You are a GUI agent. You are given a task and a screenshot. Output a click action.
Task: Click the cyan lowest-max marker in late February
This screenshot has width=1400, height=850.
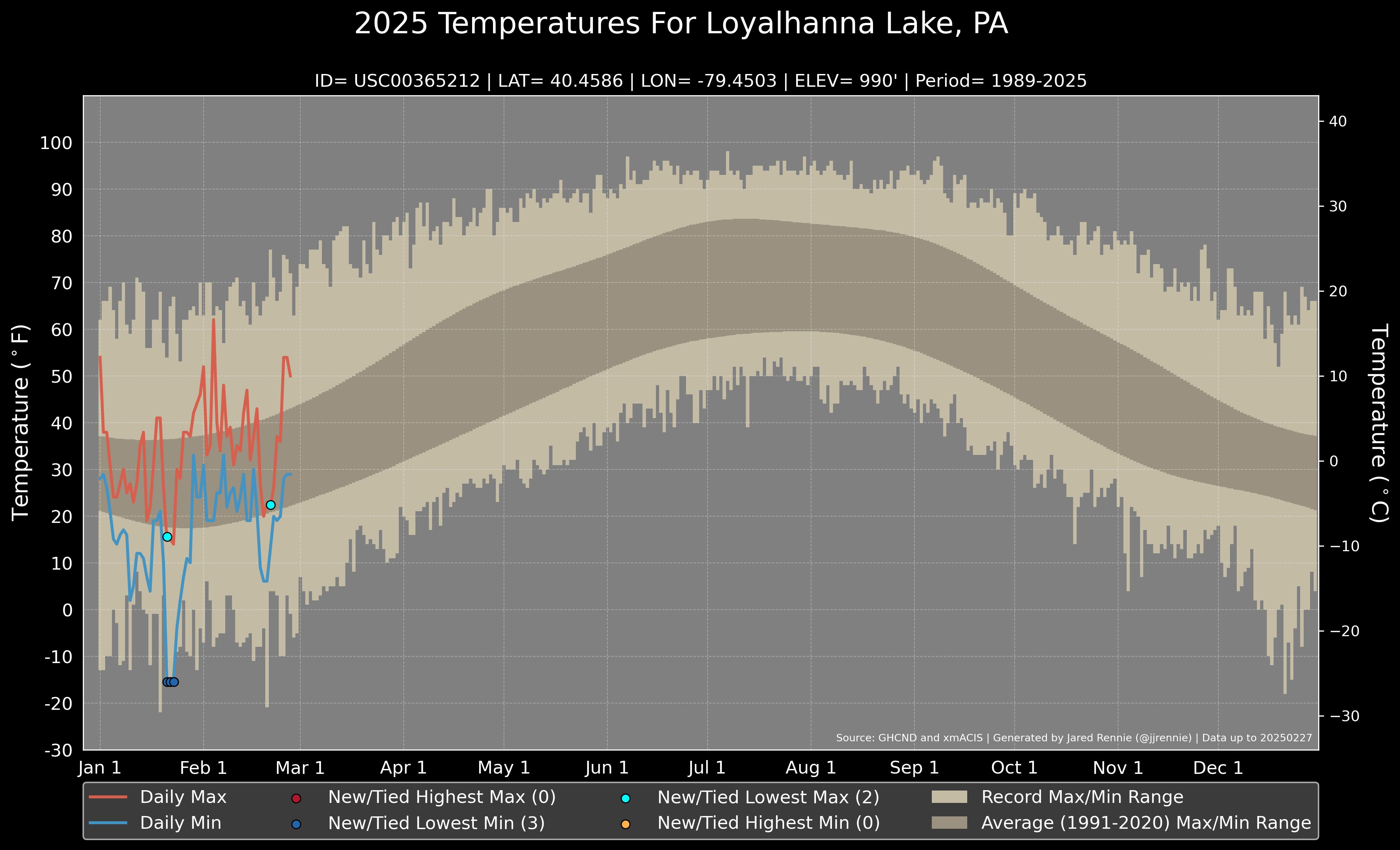pyautogui.click(x=271, y=505)
